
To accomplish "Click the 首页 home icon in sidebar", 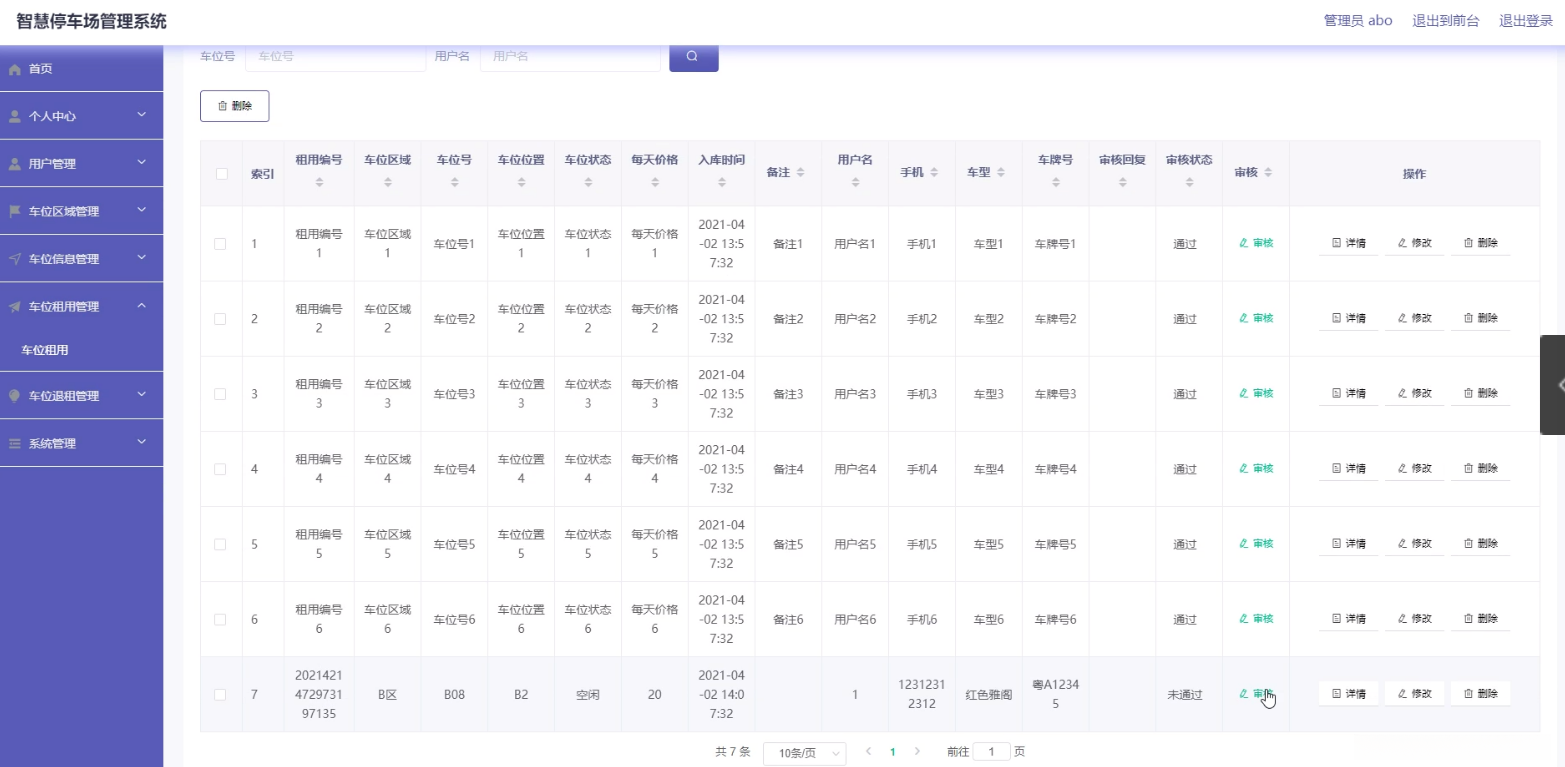I will click(15, 69).
